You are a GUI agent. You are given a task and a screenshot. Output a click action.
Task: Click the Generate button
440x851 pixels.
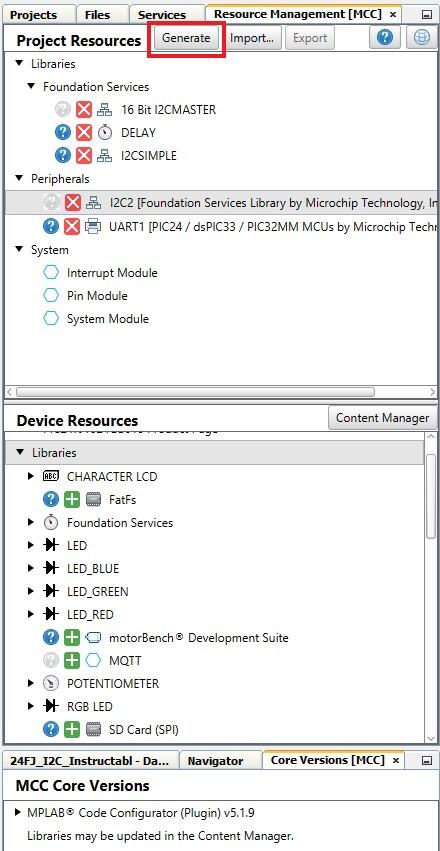(x=186, y=38)
